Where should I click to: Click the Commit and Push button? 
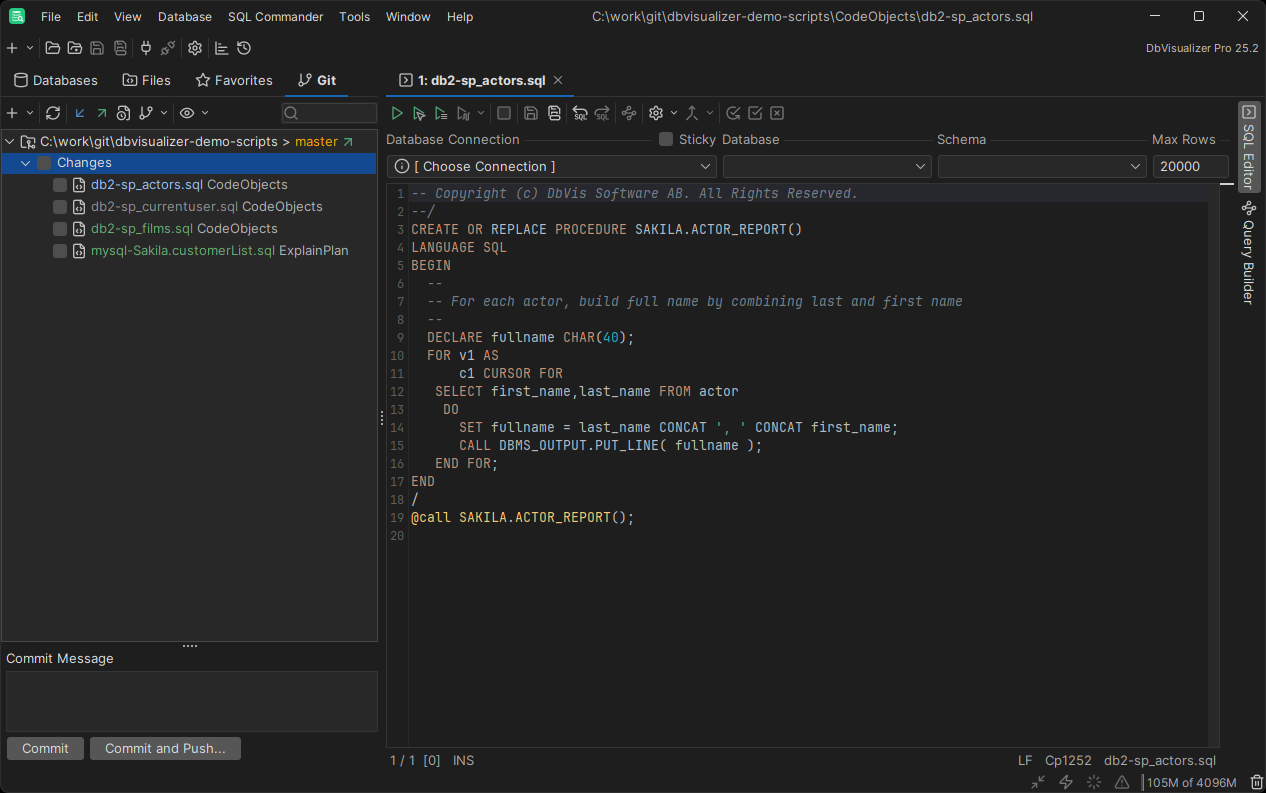coord(165,748)
